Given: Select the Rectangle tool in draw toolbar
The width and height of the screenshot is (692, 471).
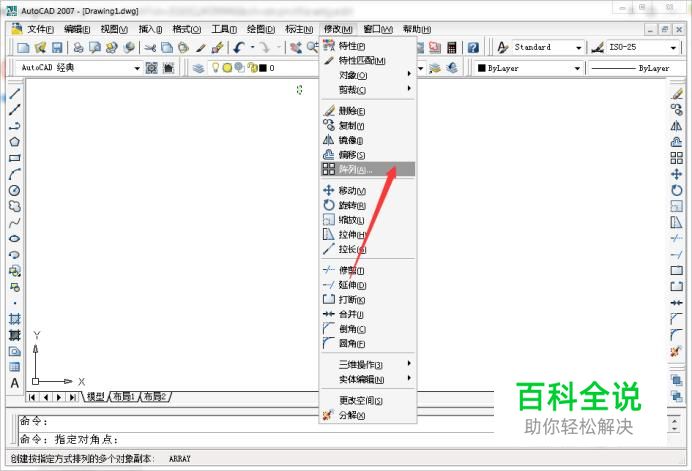Looking at the screenshot, I should pos(15,158).
